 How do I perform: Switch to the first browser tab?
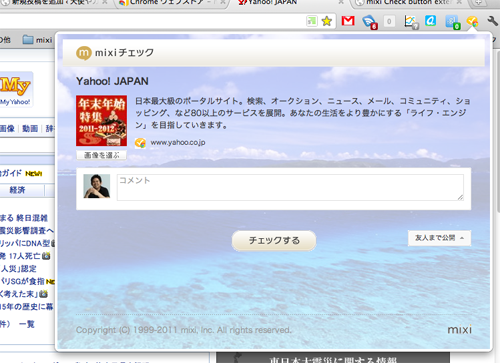click(55, 3)
